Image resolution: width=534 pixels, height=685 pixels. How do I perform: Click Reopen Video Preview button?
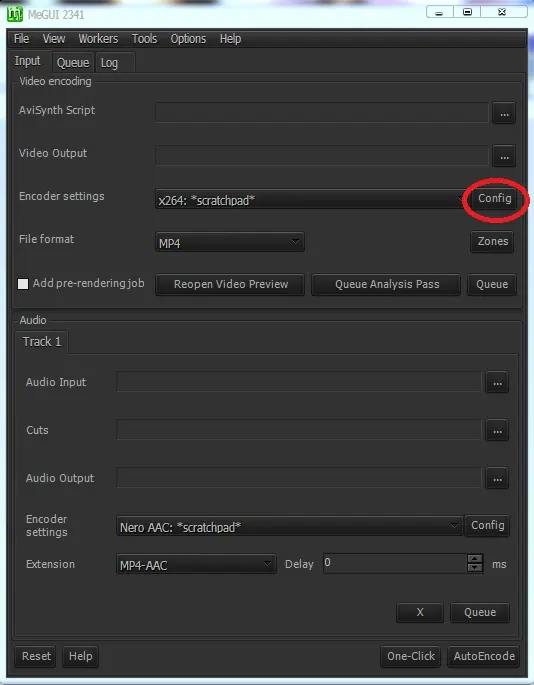click(x=230, y=284)
